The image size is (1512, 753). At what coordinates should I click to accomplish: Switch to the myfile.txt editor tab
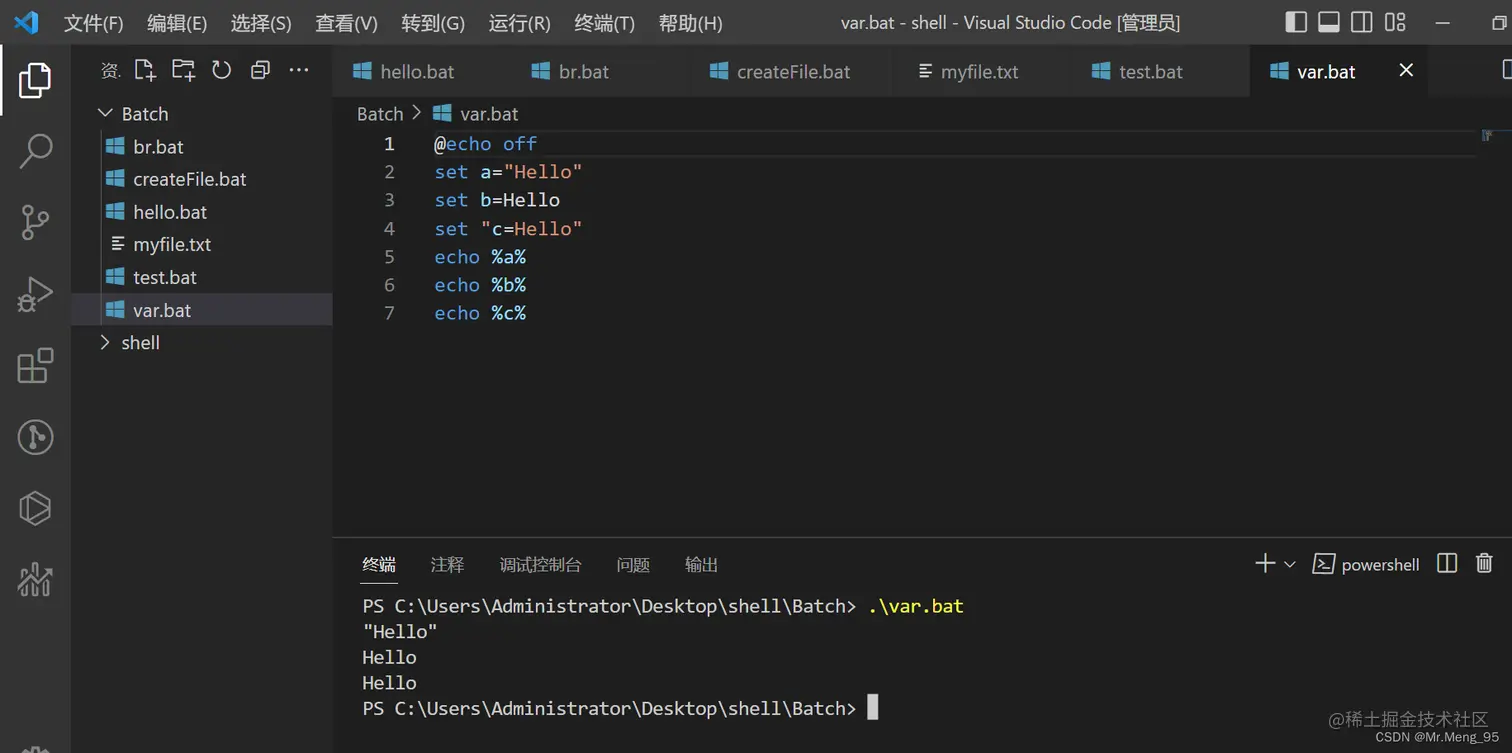point(979,71)
